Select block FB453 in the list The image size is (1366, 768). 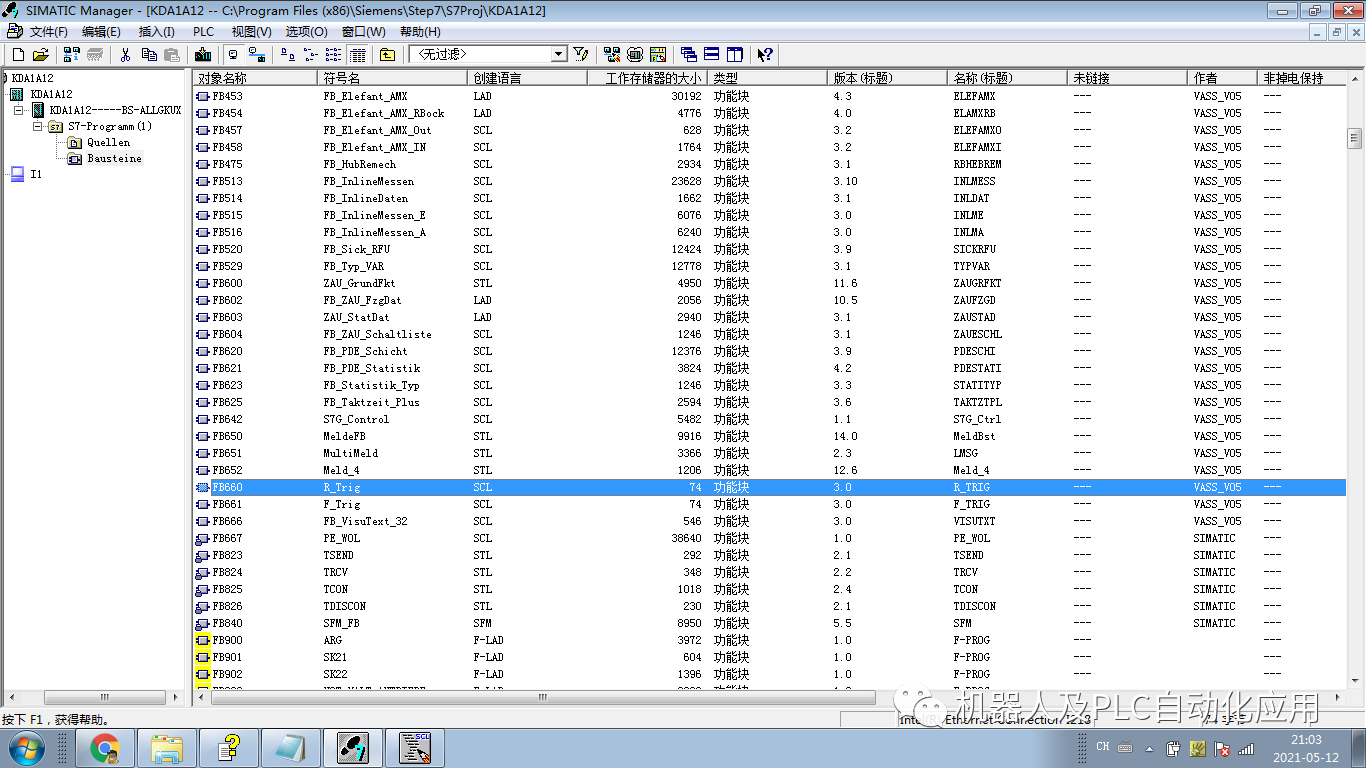tap(227, 96)
